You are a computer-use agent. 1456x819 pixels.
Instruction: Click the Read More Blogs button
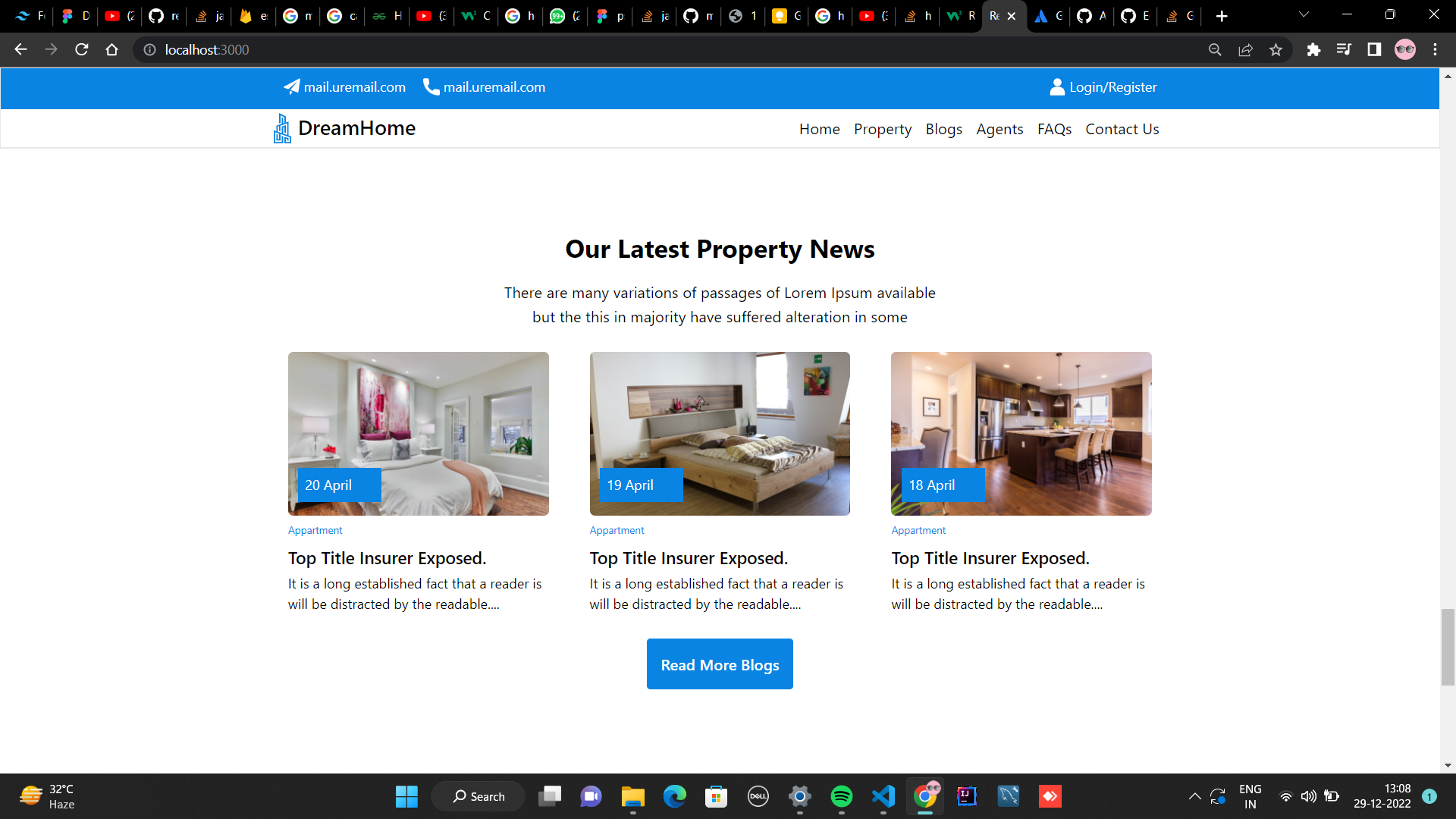[x=719, y=664]
